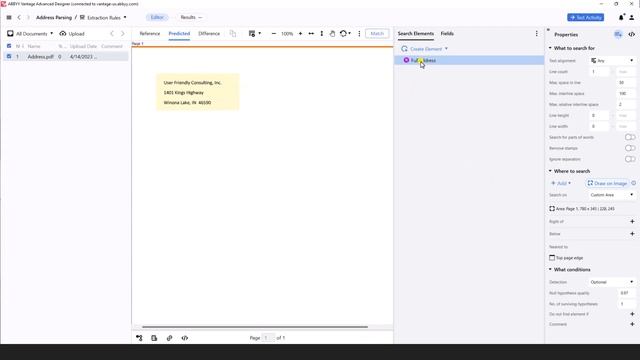
Task: Fit page to width icon
Action: click(x=311, y=33)
